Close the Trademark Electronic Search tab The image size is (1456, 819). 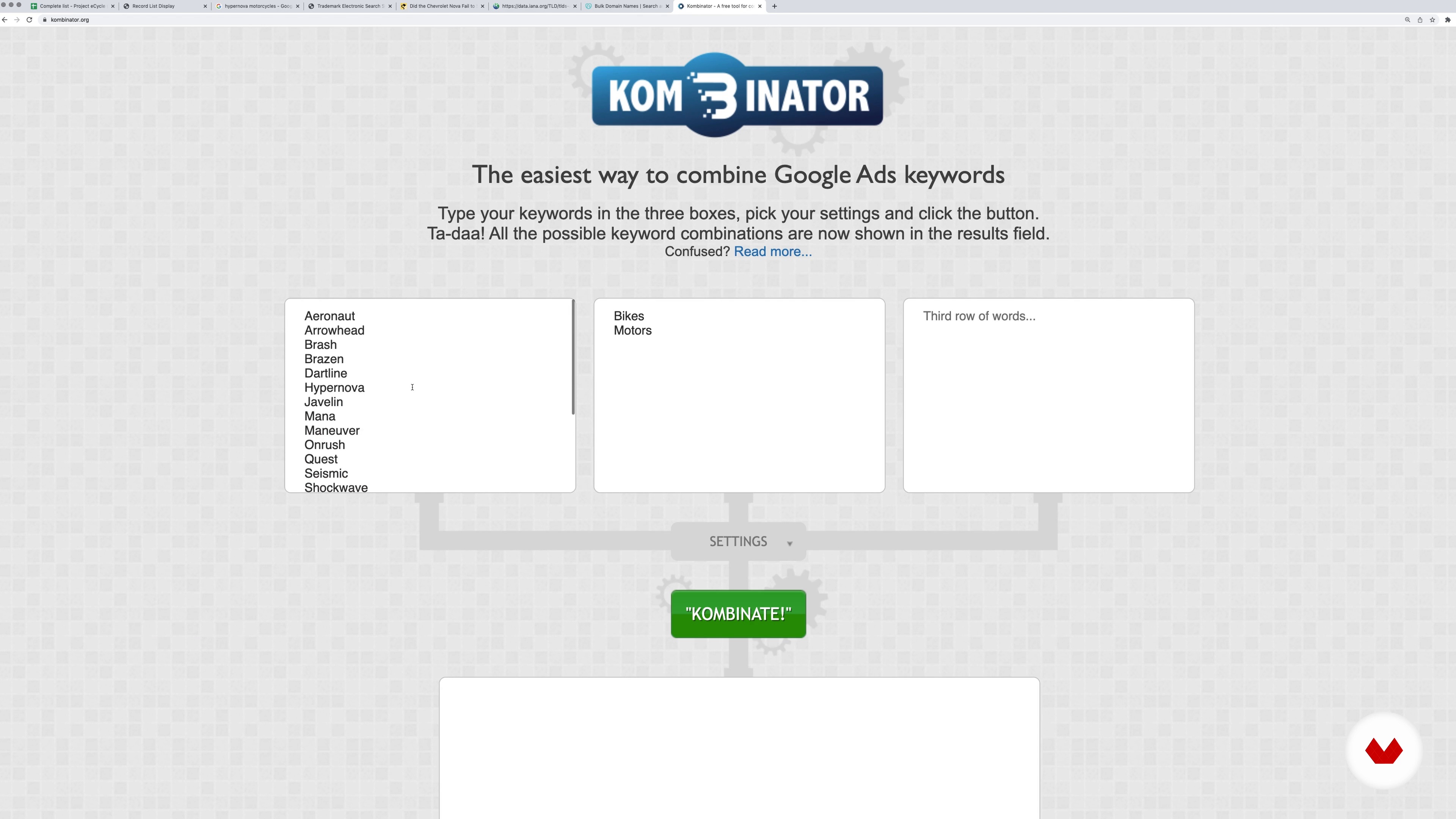(390, 6)
